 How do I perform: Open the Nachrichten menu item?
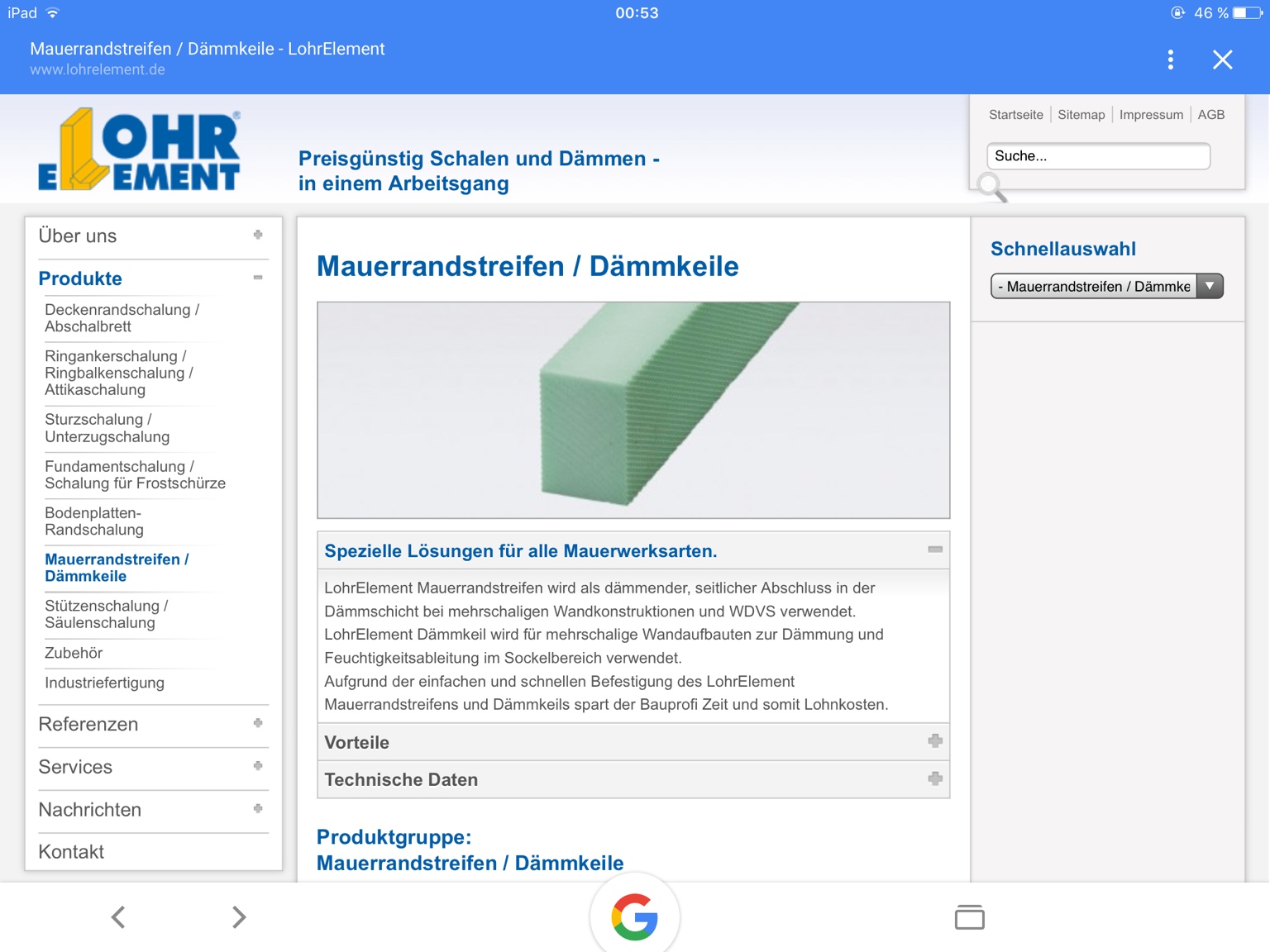[90, 810]
